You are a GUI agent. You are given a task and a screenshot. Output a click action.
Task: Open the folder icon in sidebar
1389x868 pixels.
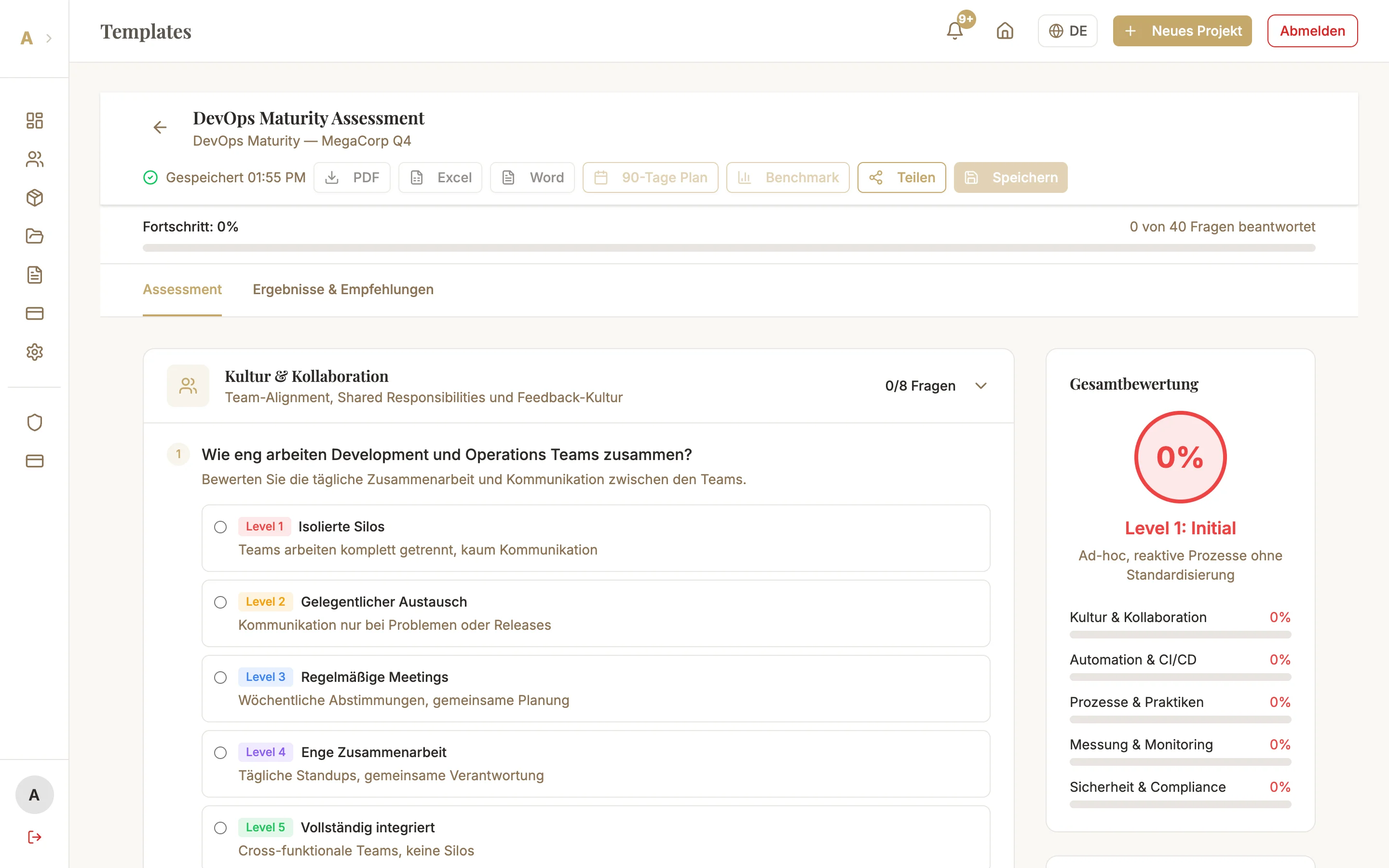(34, 236)
